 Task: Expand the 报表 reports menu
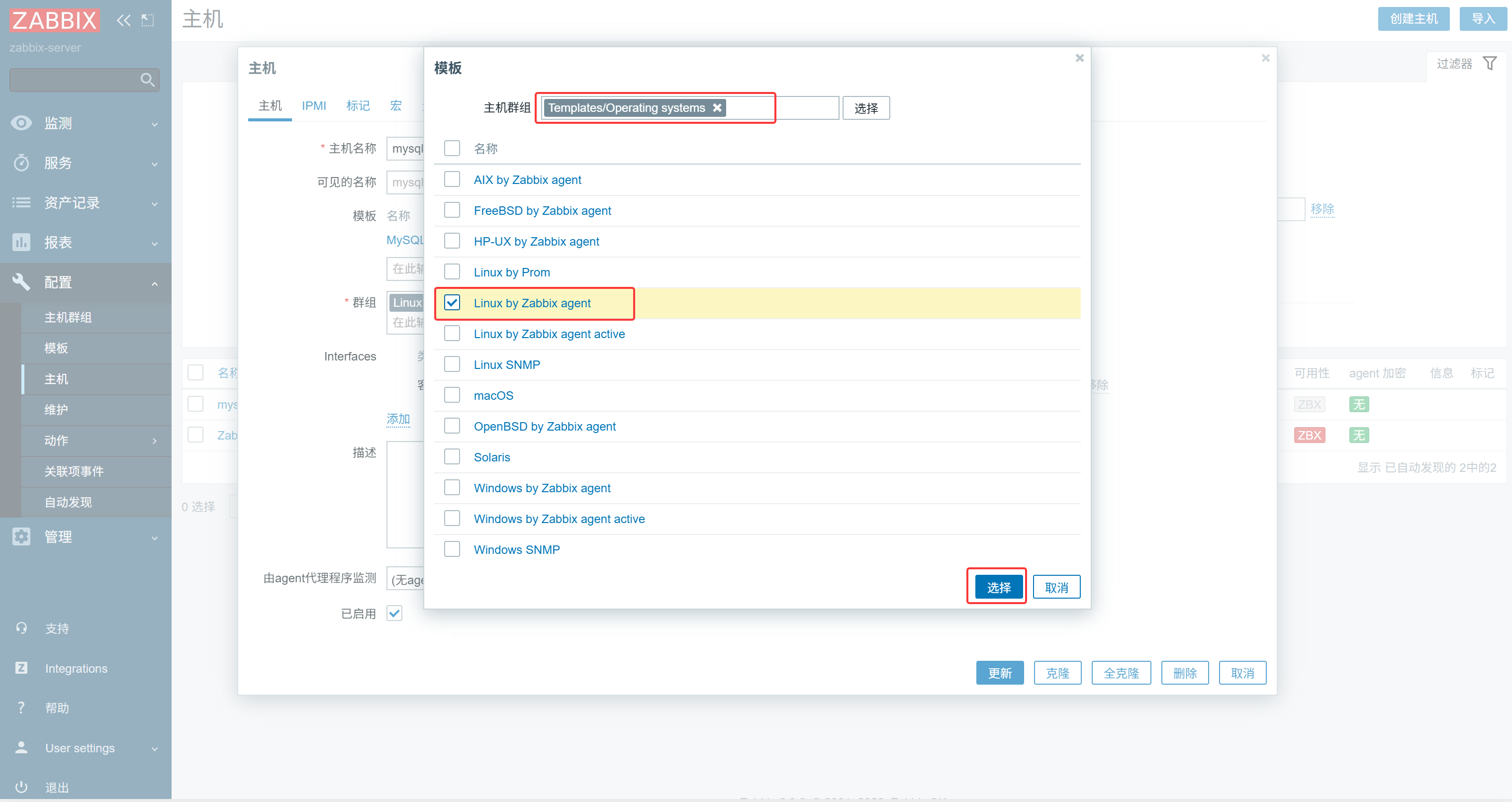154,243
